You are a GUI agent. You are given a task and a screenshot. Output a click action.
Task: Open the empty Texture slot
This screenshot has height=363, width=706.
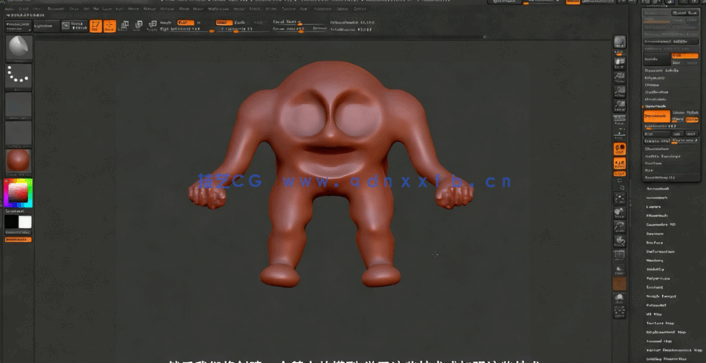19,133
